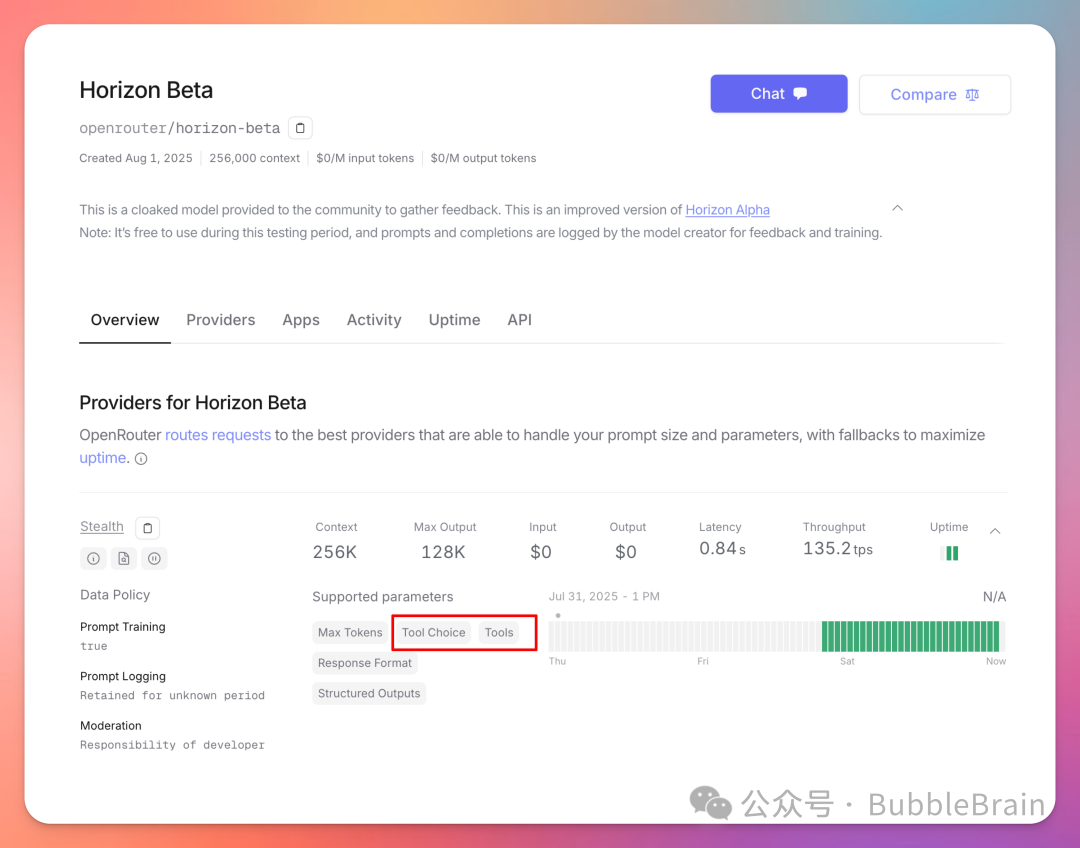Click the Structured Outputs parameter tag

pyautogui.click(x=368, y=694)
